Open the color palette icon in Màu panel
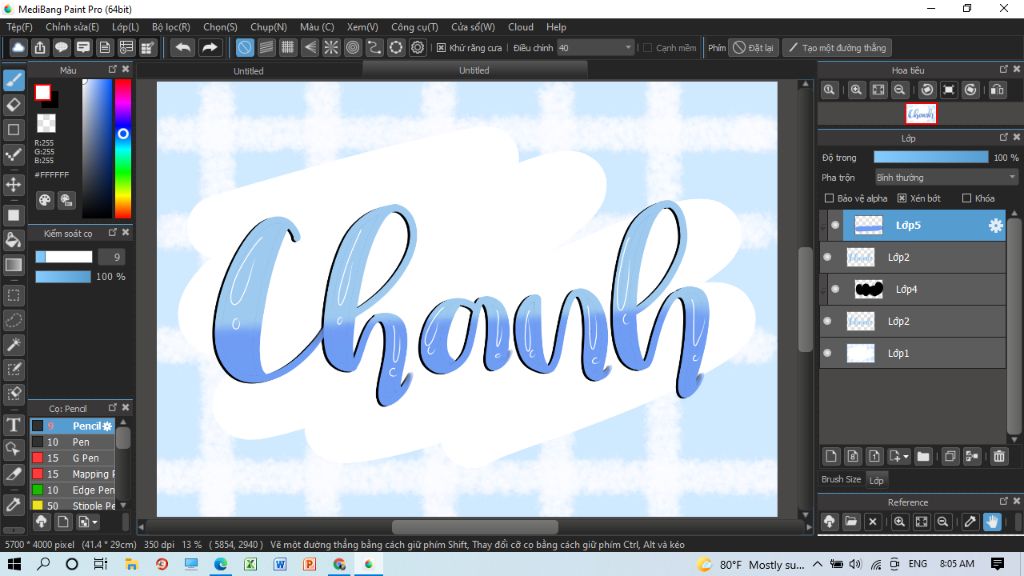Viewport: 1024px width, 576px height. (44, 200)
